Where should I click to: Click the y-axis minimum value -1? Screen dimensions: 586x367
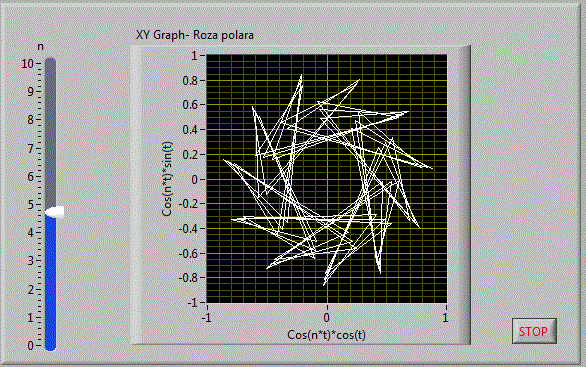tap(192, 302)
